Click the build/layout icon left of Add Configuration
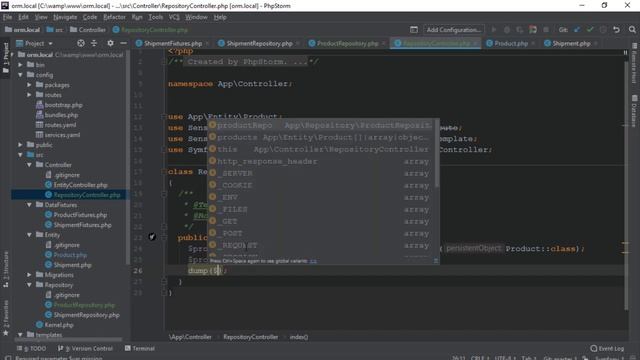This screenshot has width=640, height=360. 413,30
